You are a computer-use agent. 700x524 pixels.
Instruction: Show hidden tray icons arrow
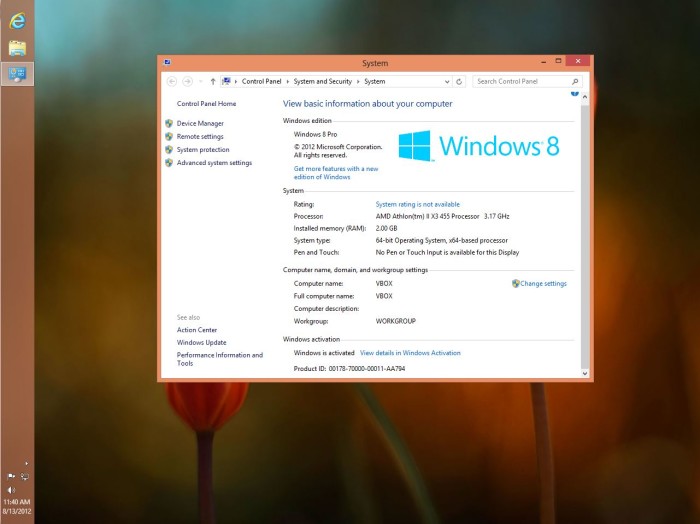(x=26, y=463)
